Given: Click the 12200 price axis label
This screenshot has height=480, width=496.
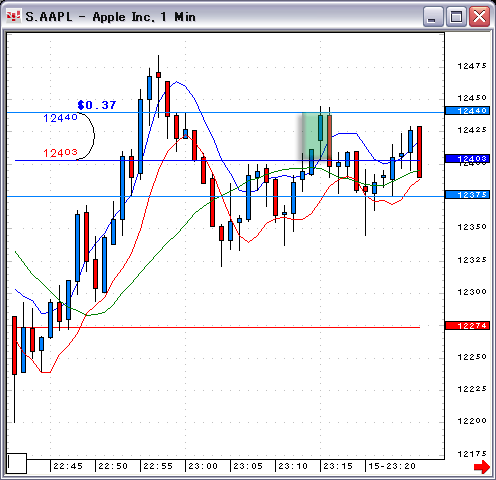Looking at the screenshot, I should tap(472, 421).
